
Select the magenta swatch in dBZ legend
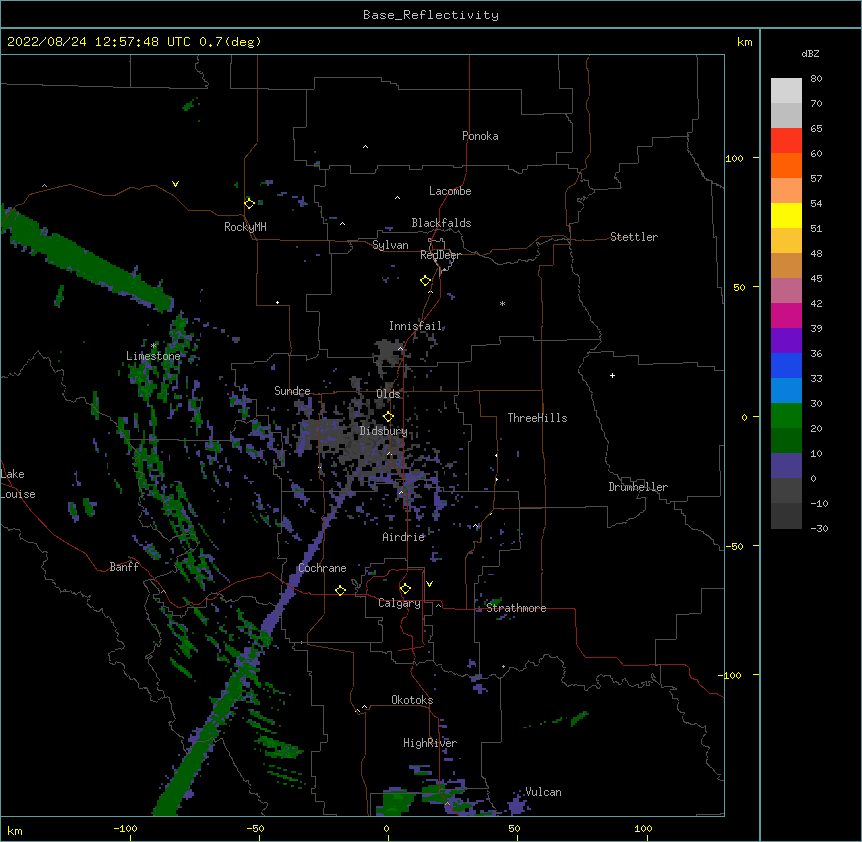[786, 315]
